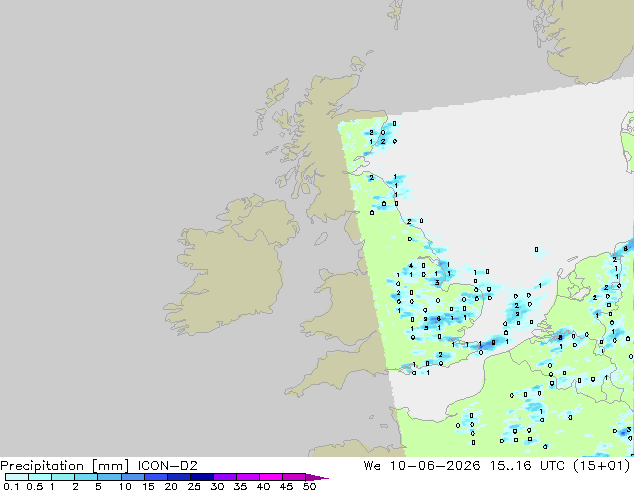Image resolution: width=634 pixels, height=490 pixels.
Task: Click the value 4 rainfall label over England
Action: pyautogui.click(x=411, y=266)
